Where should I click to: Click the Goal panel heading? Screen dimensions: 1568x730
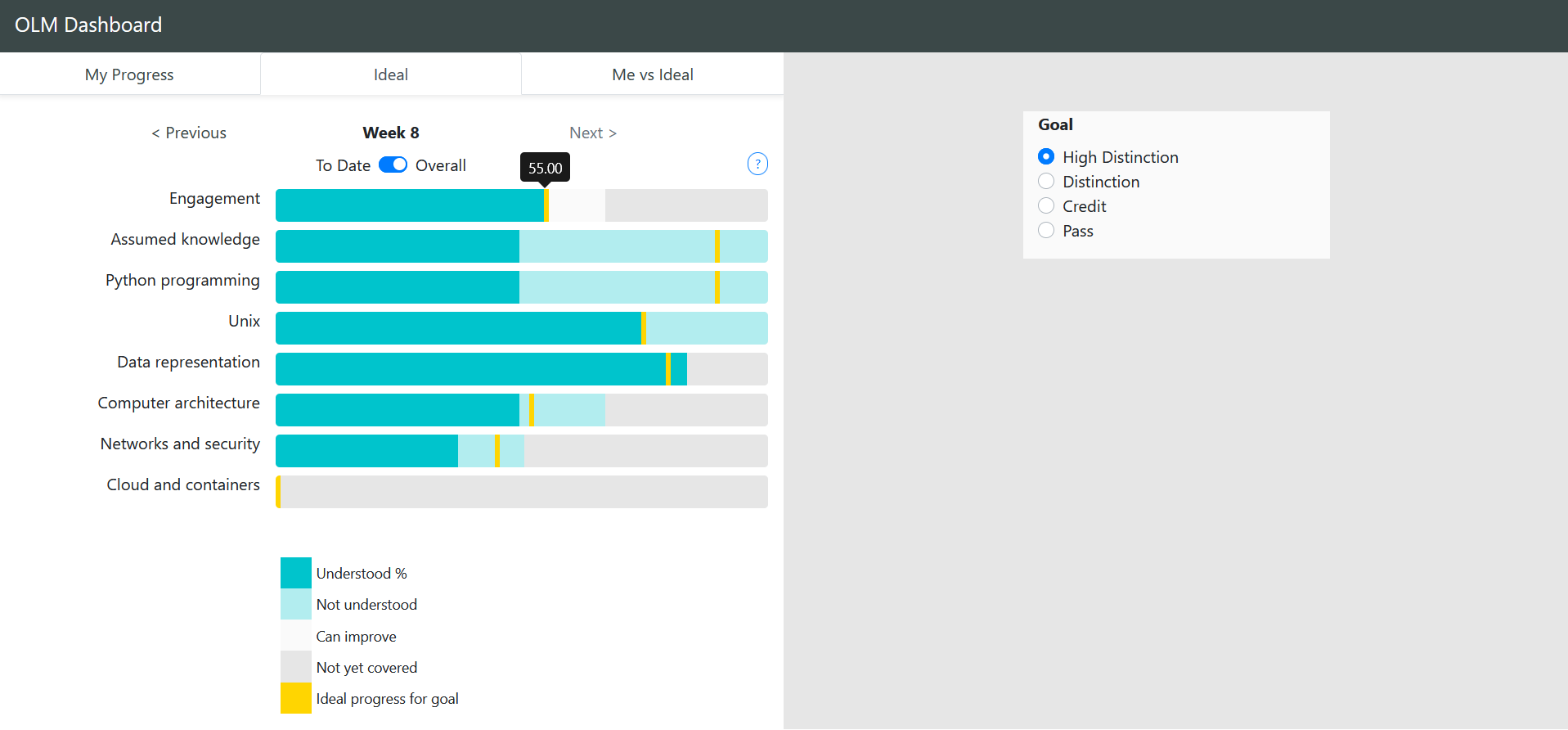pos(1055,124)
